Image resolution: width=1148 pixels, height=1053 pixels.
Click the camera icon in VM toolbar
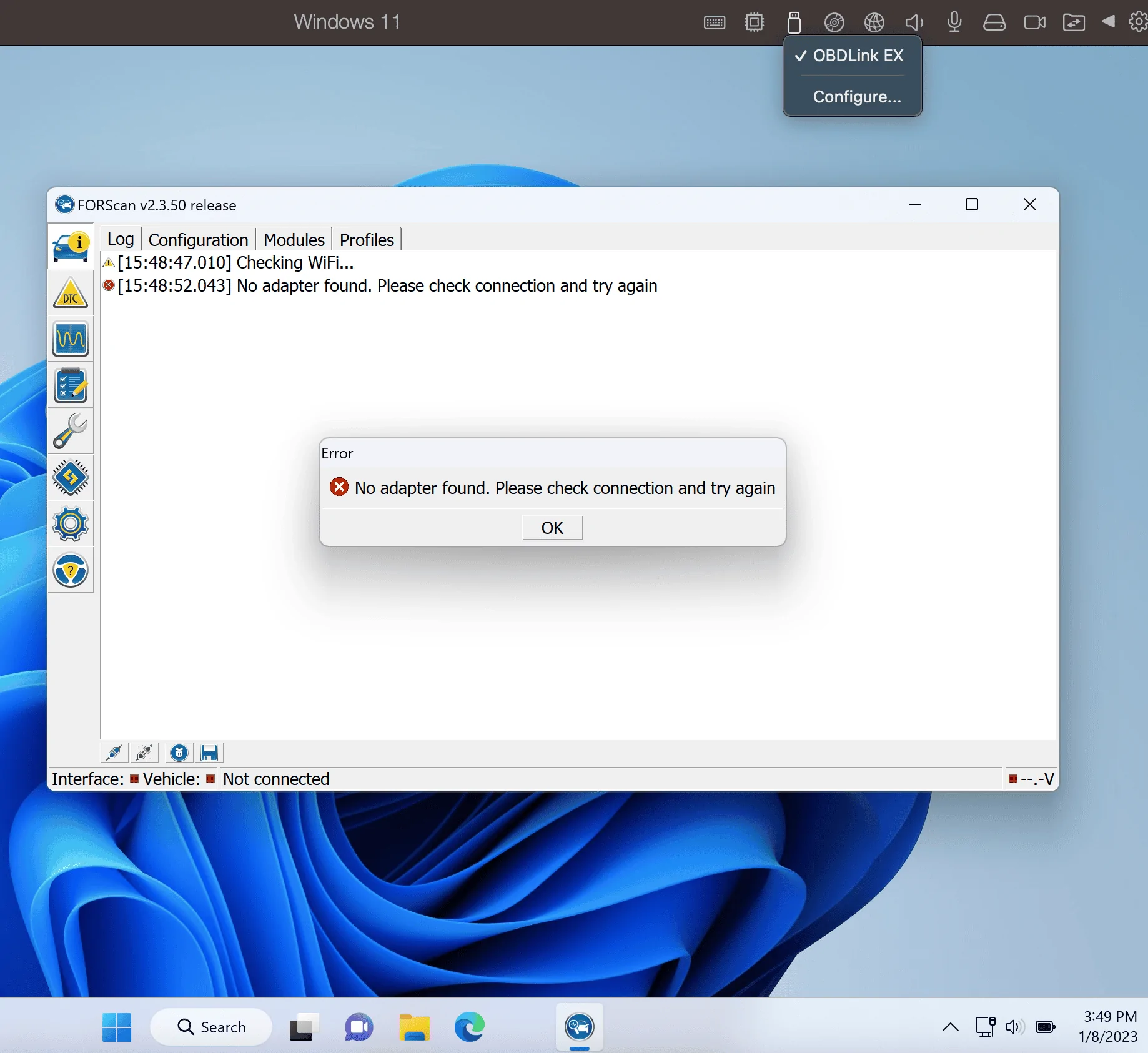pos(1035,23)
